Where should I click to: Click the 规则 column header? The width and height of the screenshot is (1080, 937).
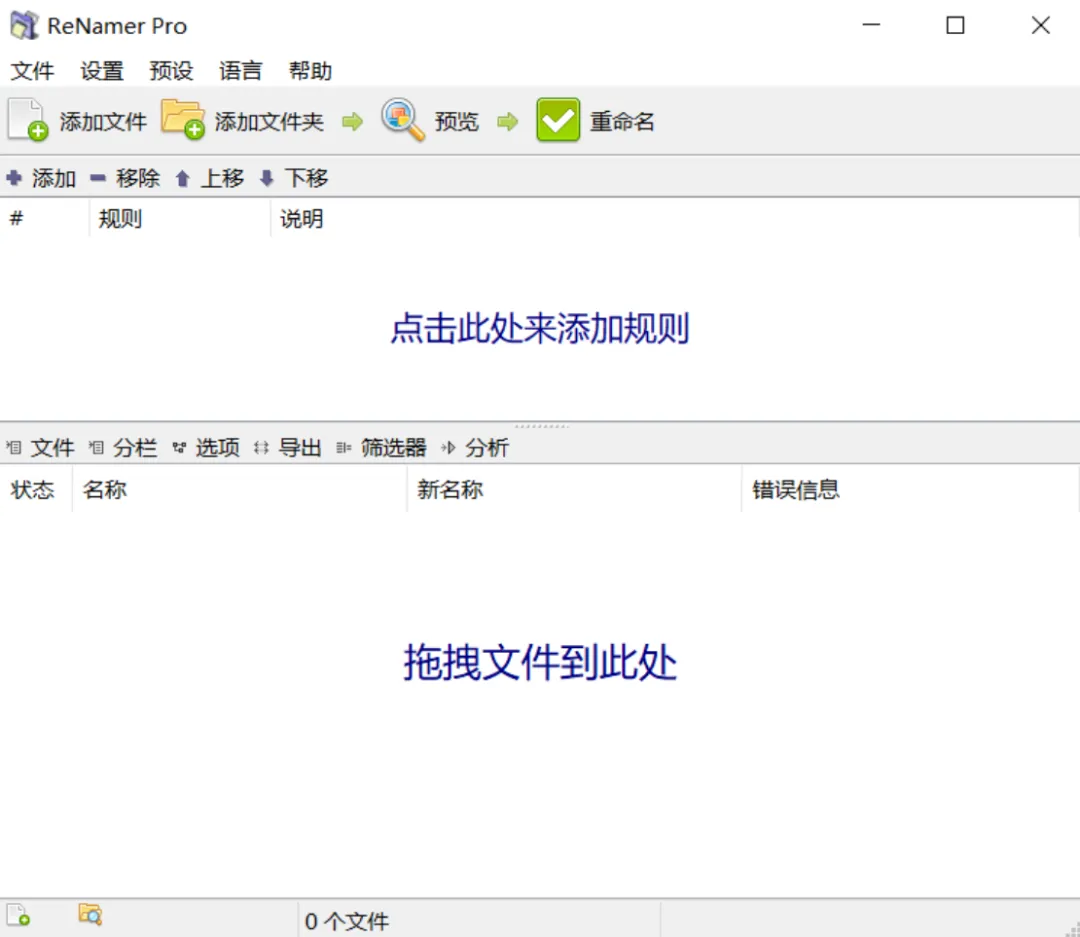pos(180,218)
